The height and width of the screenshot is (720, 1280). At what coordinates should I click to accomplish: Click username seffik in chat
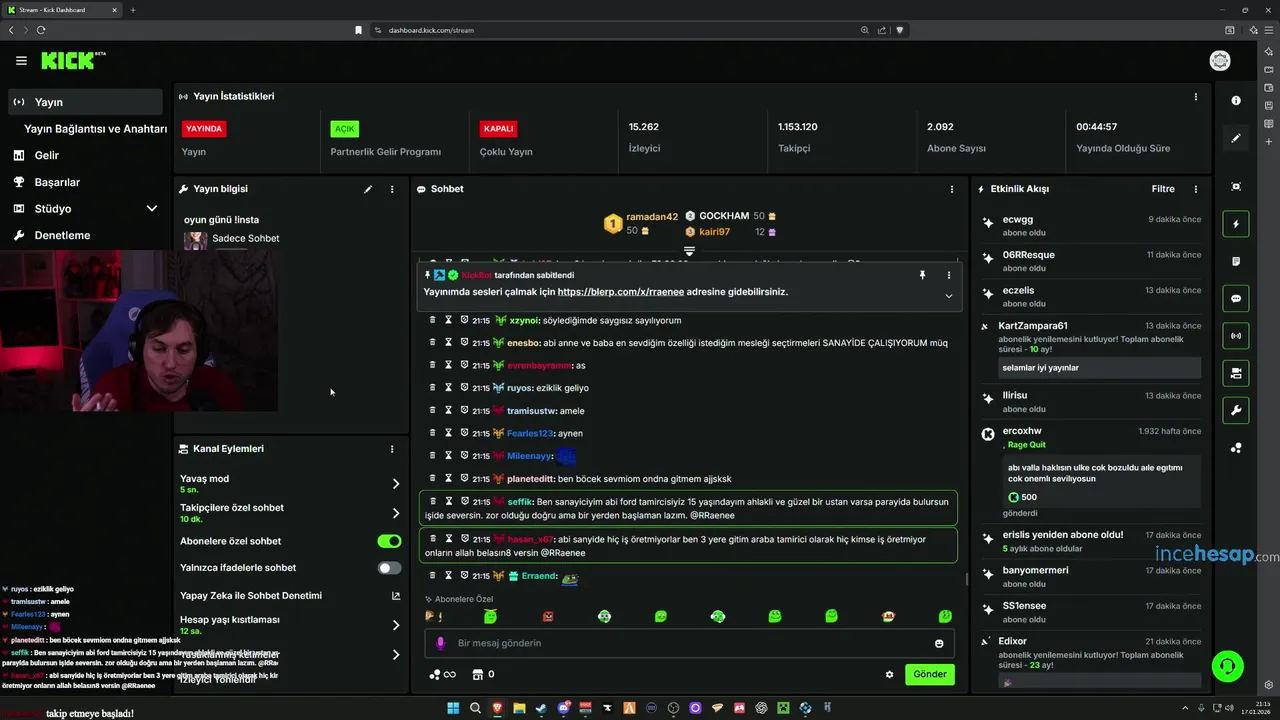[519, 502]
